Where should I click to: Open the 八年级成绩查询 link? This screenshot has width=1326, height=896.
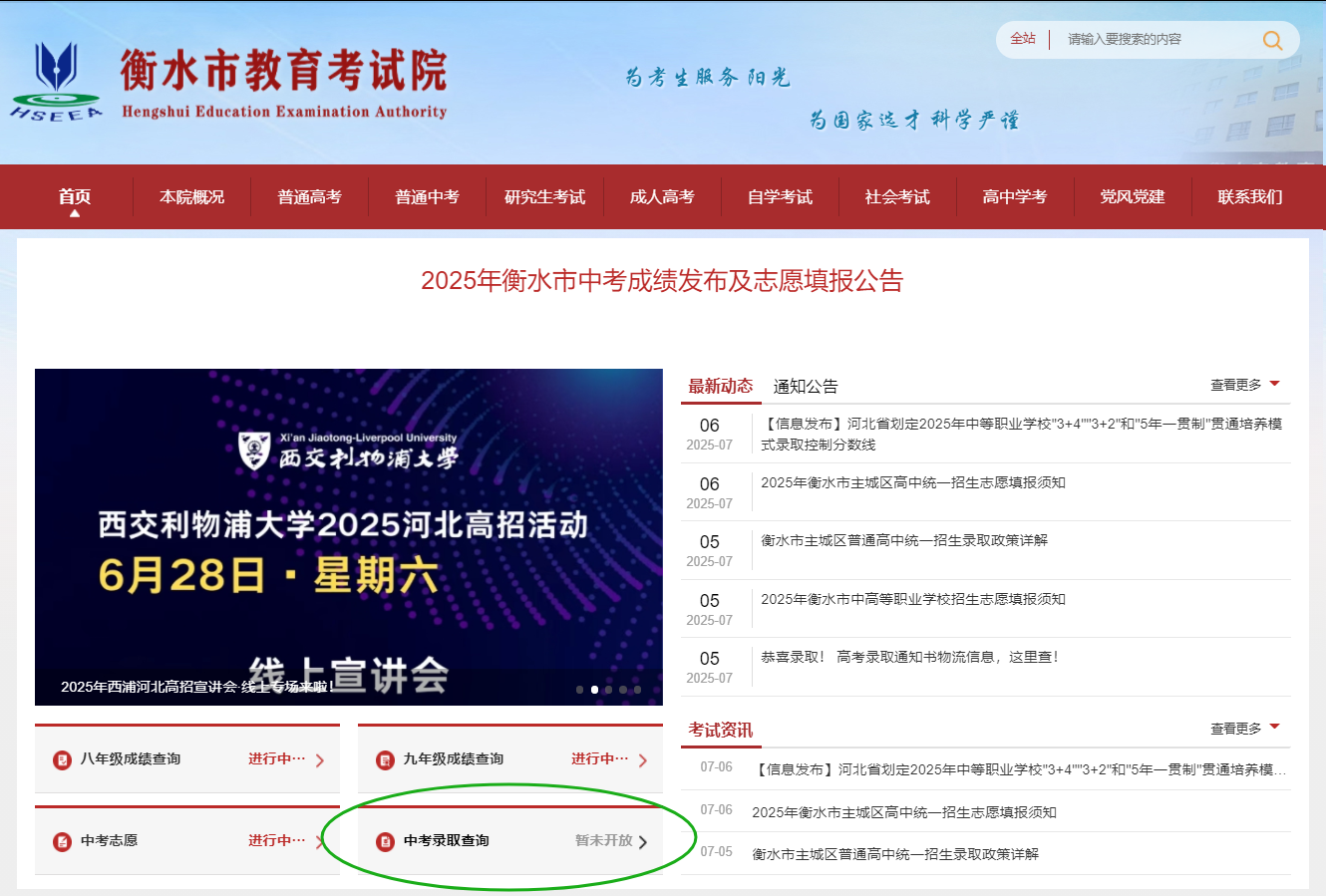click(131, 759)
